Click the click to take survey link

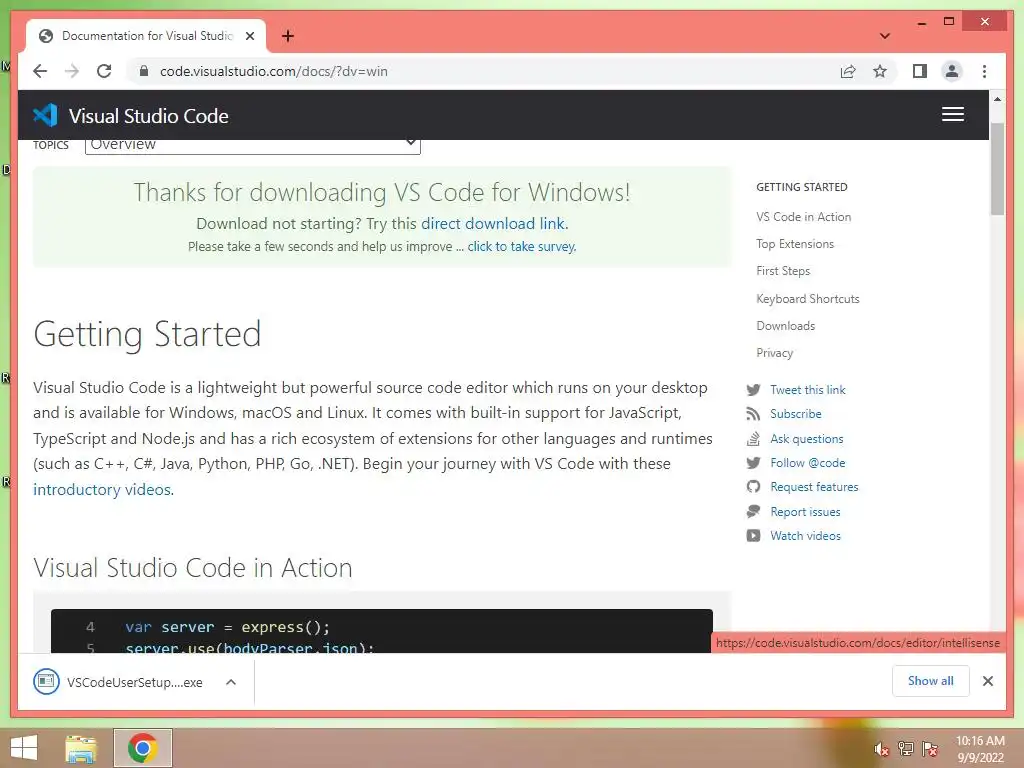pos(522,247)
